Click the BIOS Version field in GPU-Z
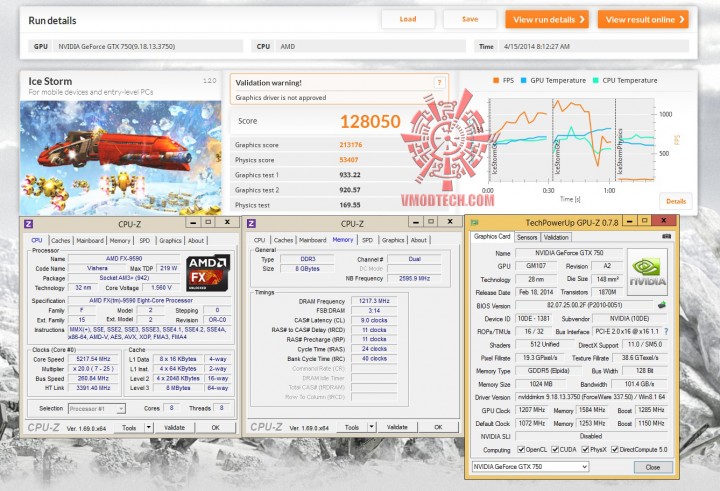This screenshot has height=491, width=720. point(584,305)
